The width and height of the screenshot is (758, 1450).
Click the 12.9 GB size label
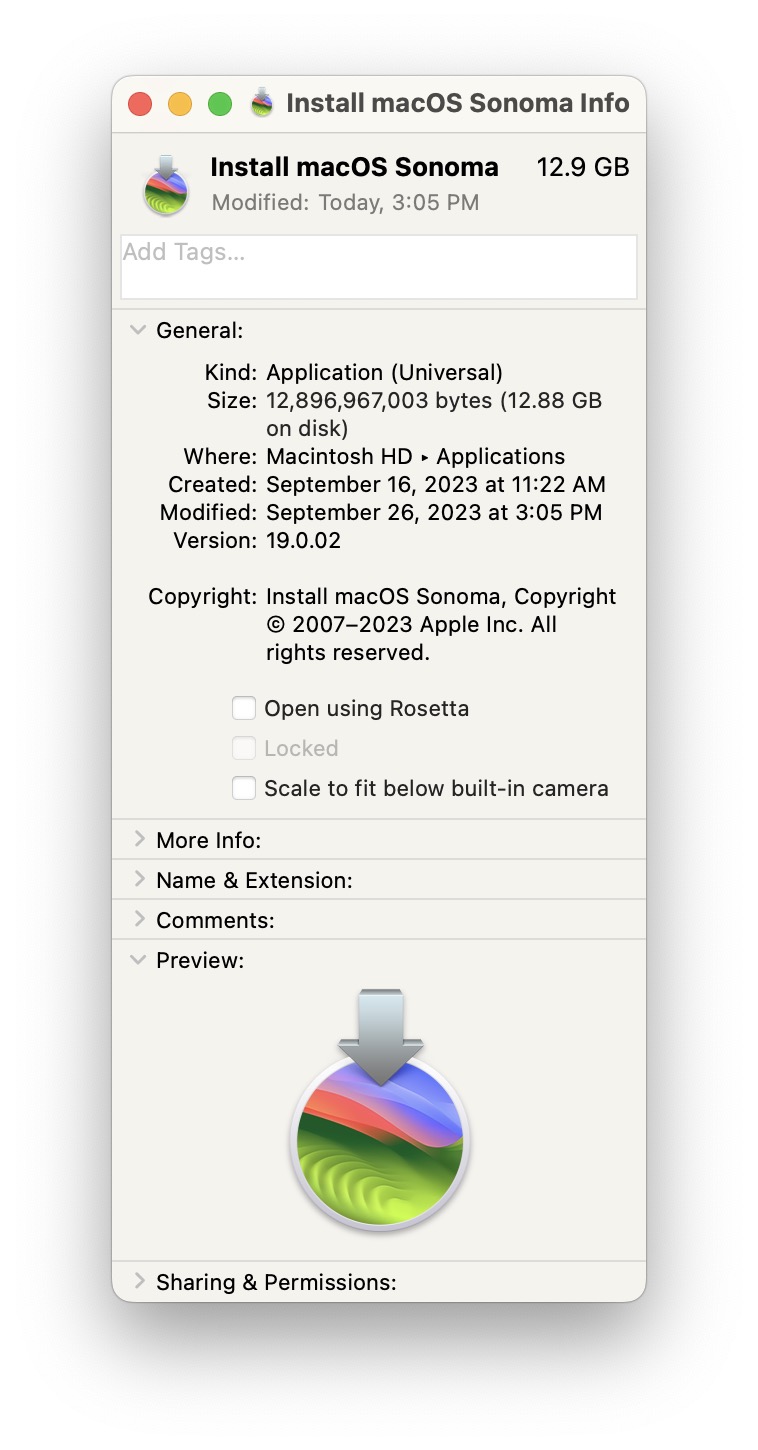[x=583, y=167]
